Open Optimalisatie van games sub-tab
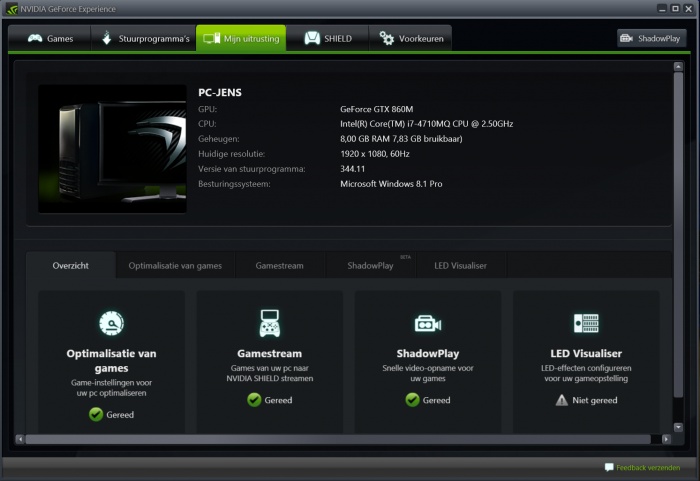700x481 pixels. click(175, 266)
